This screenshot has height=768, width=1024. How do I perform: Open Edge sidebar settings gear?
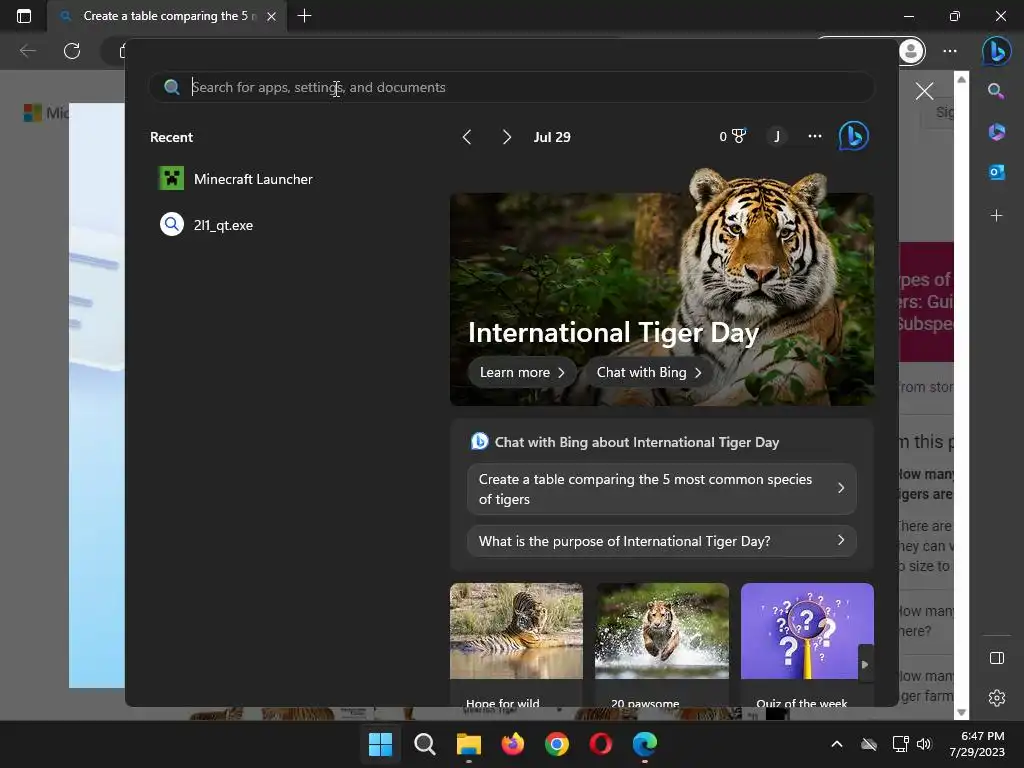997,698
